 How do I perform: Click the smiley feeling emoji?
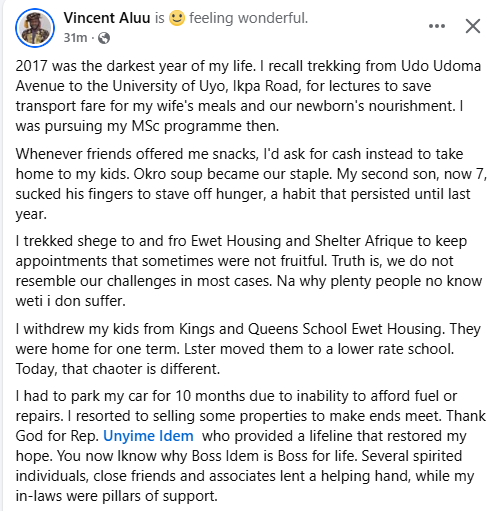[177, 18]
